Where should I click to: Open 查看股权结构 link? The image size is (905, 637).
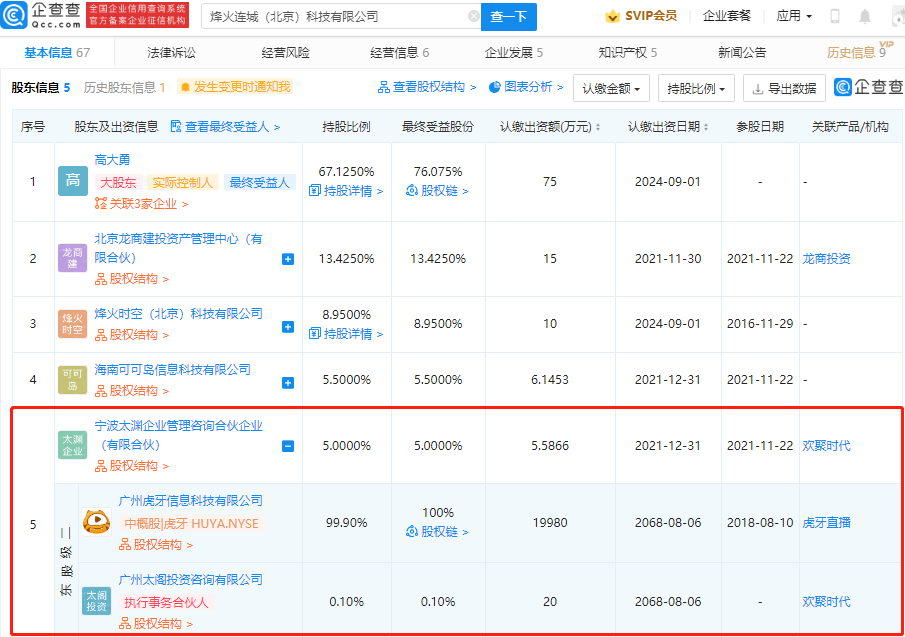[427, 87]
